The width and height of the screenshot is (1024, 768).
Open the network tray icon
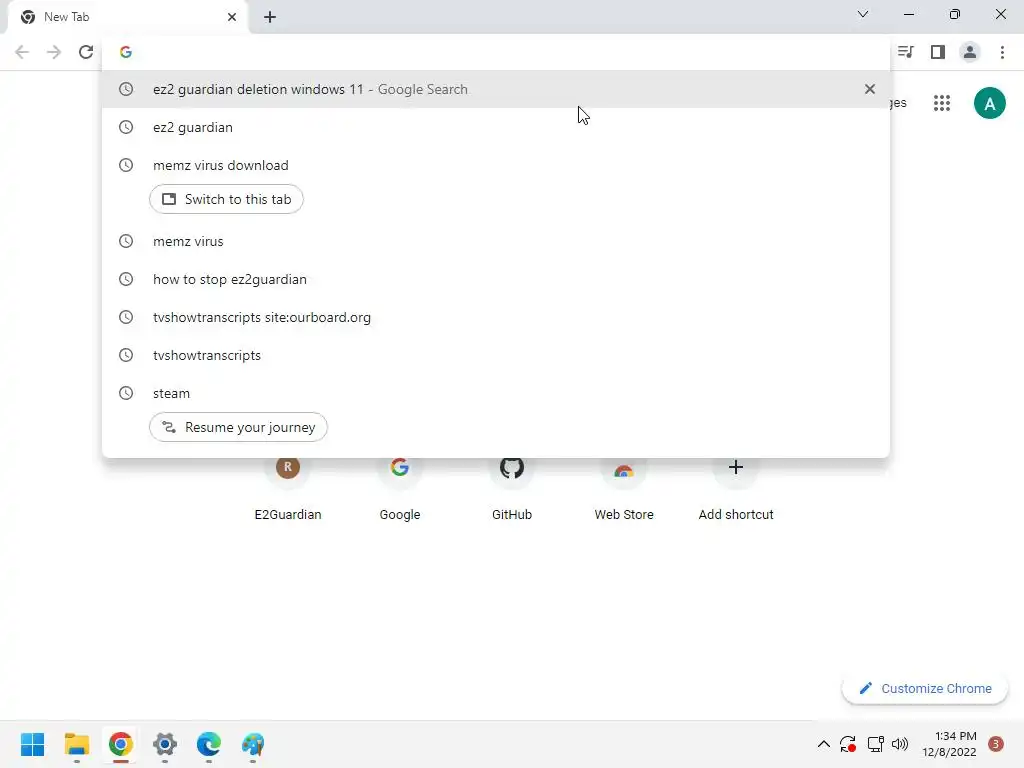pos(875,744)
